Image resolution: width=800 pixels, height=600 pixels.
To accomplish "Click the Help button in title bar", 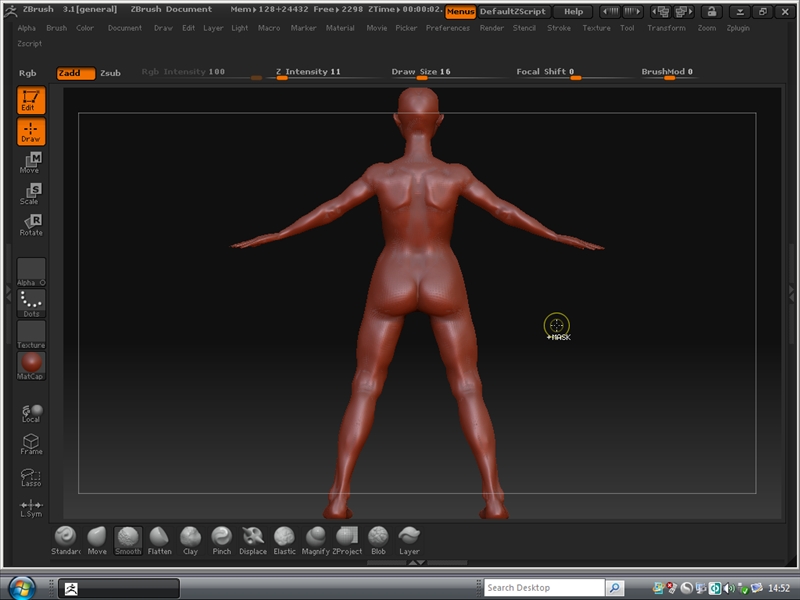I will coord(573,11).
